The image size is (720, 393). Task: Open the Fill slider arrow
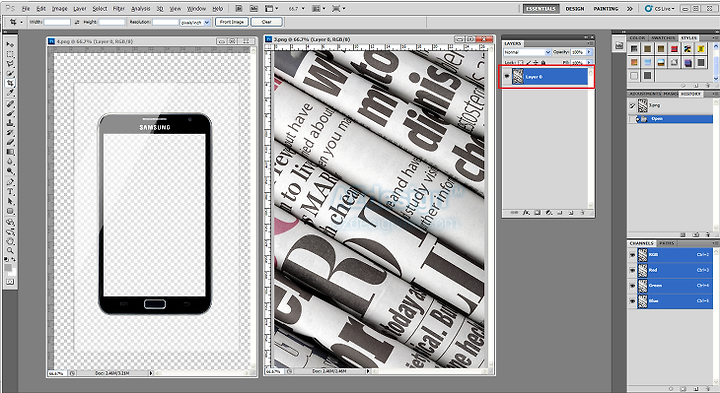589,62
